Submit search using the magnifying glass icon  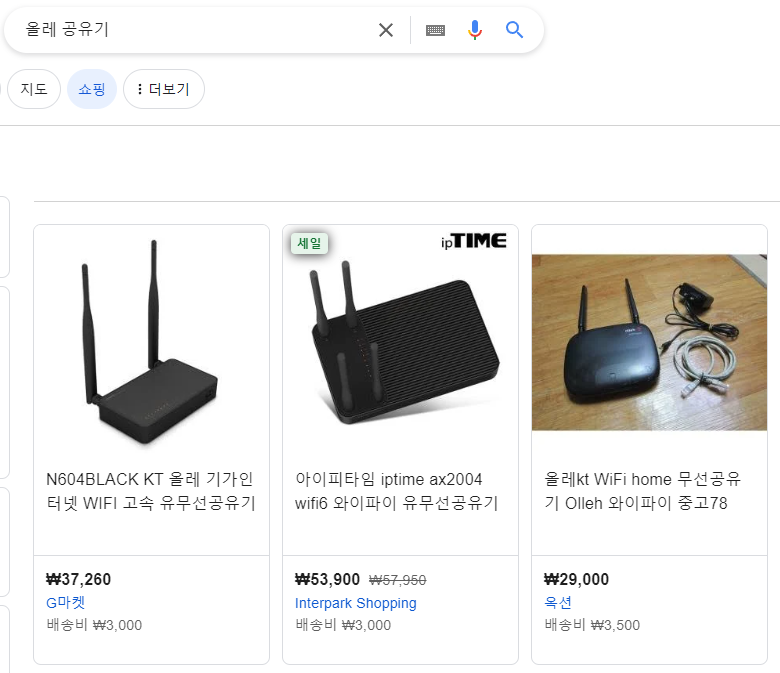[514, 30]
